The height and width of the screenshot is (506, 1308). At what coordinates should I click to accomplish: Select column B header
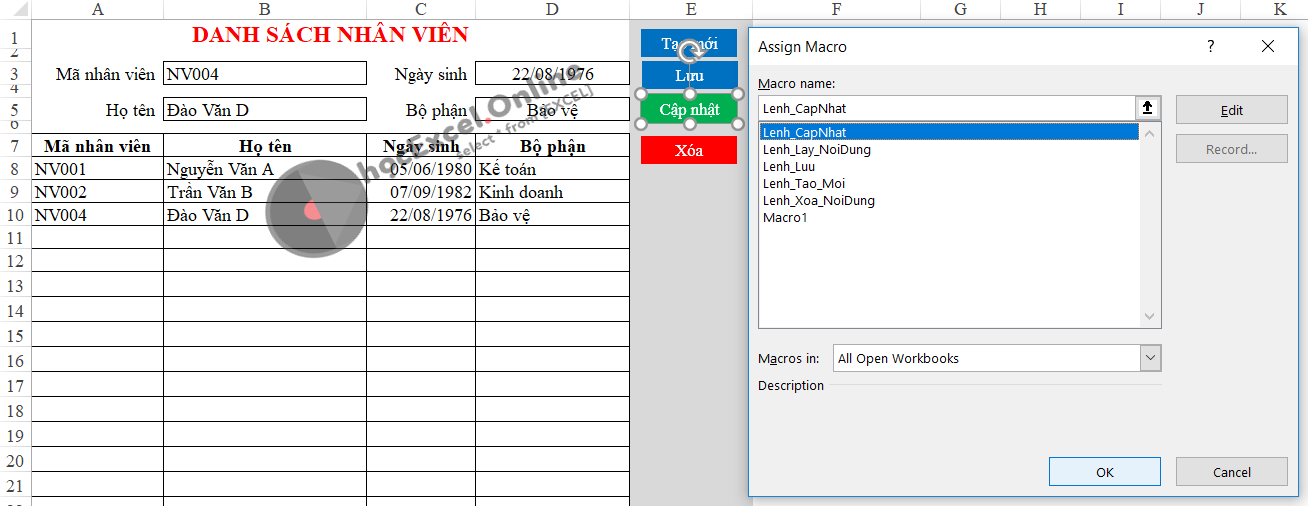264,9
